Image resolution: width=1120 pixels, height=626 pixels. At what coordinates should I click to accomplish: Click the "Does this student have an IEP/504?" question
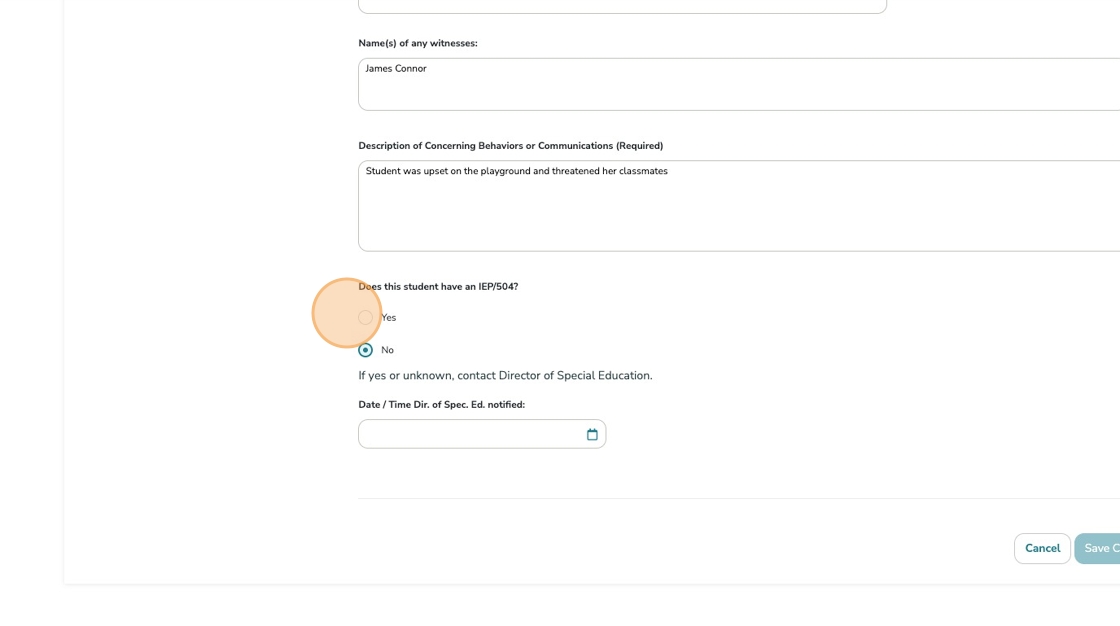click(x=440, y=287)
